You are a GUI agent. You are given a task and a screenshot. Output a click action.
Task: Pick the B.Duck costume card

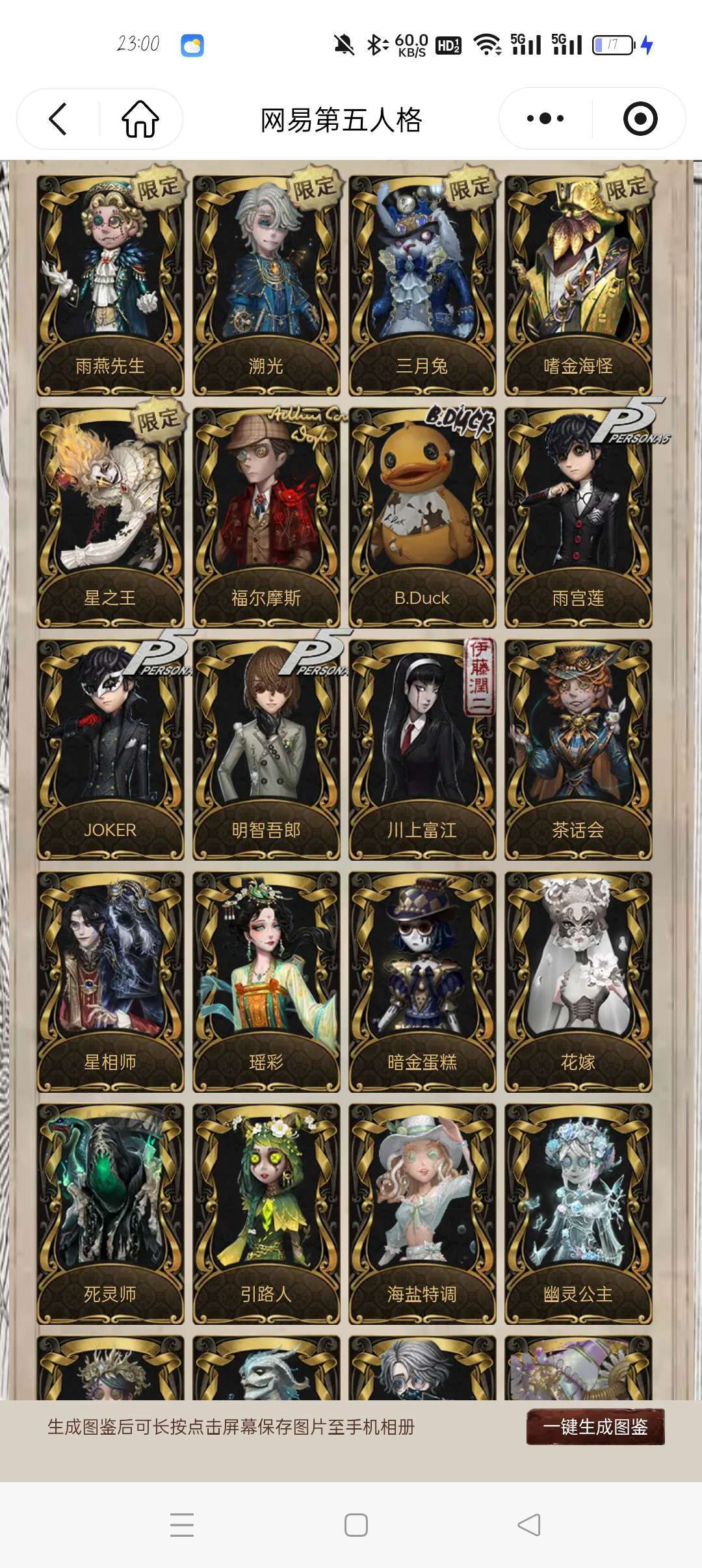(x=422, y=517)
